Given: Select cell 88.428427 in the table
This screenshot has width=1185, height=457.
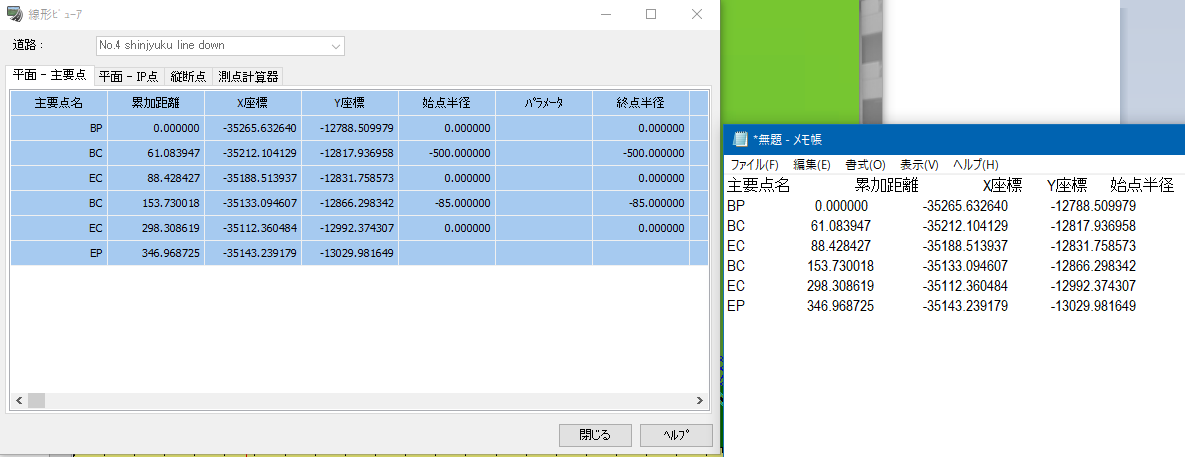Looking at the screenshot, I should 156,178.
